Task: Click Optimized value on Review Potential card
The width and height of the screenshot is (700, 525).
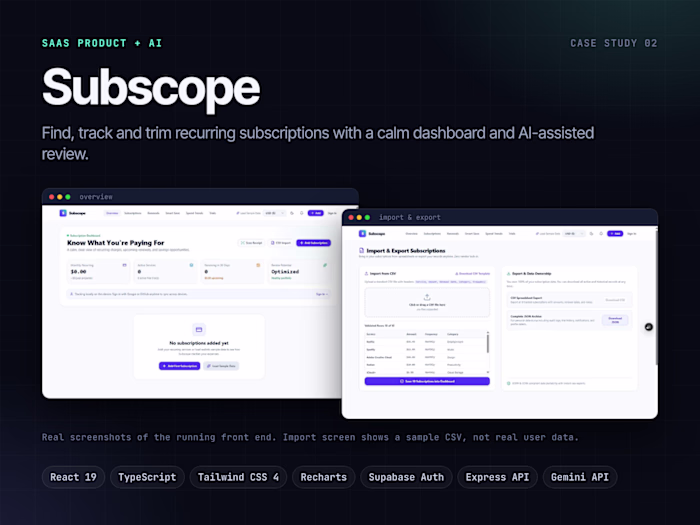Action: point(285,271)
